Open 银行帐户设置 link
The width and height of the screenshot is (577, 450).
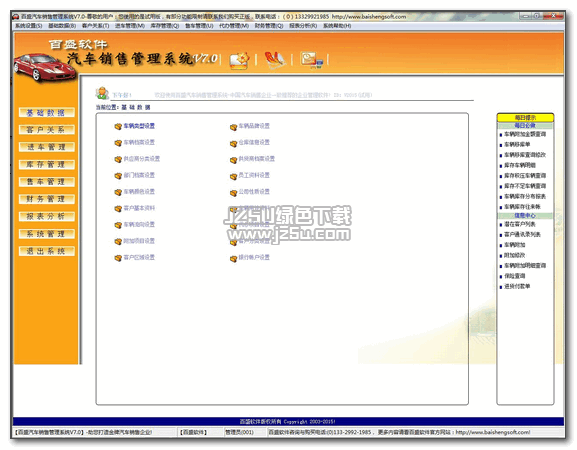pyautogui.click(x=254, y=257)
